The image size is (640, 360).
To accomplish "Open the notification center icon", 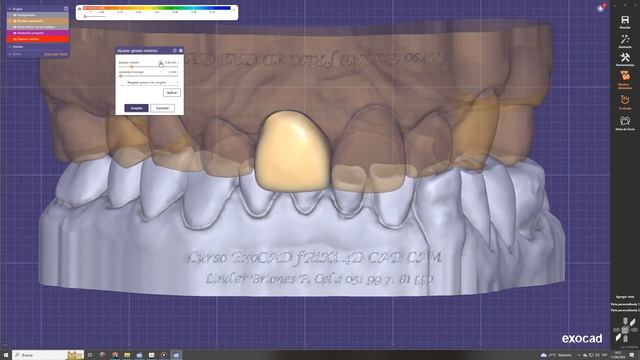I will (x=631, y=355).
